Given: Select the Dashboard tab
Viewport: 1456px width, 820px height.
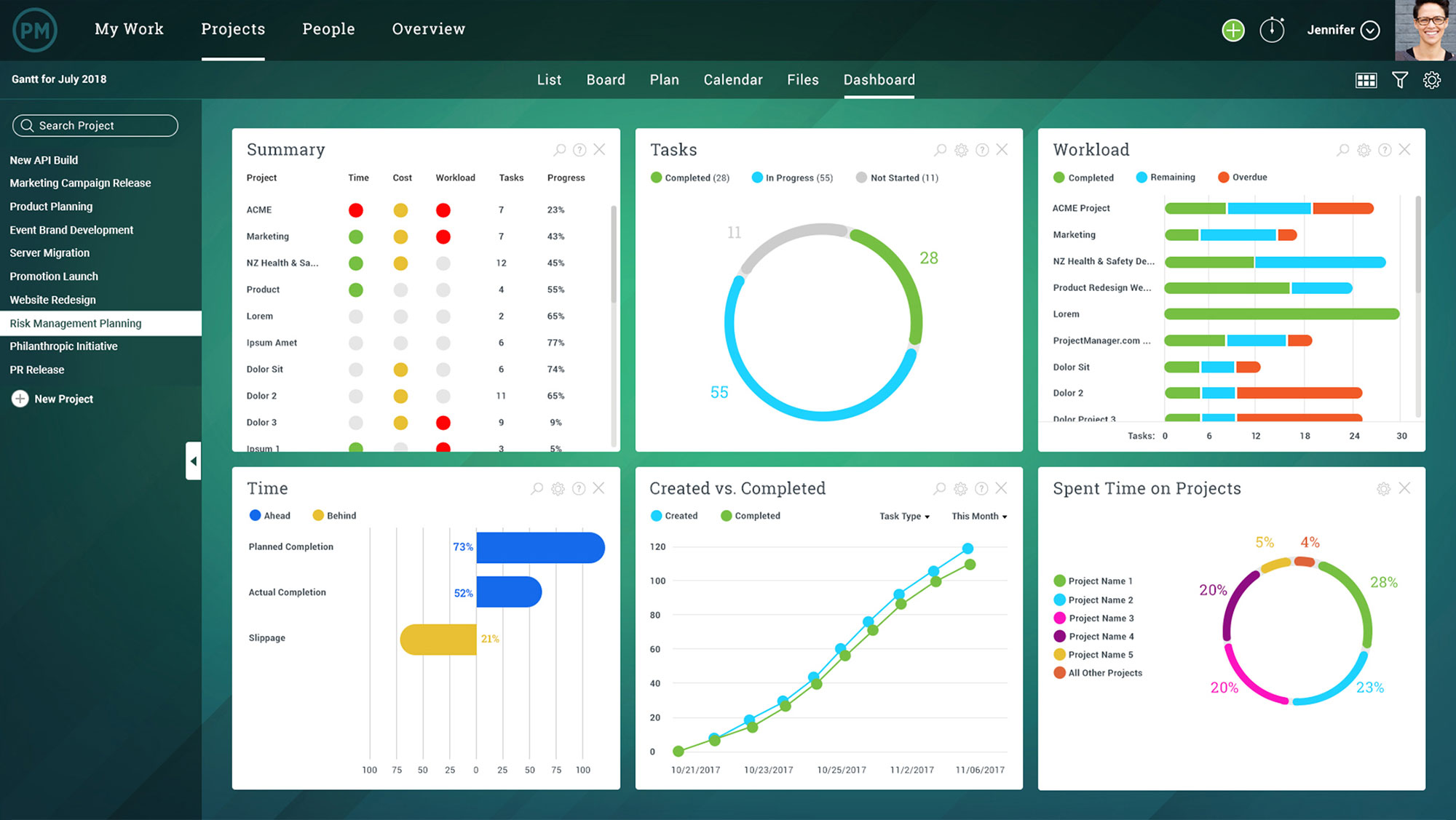Looking at the screenshot, I should [x=878, y=79].
